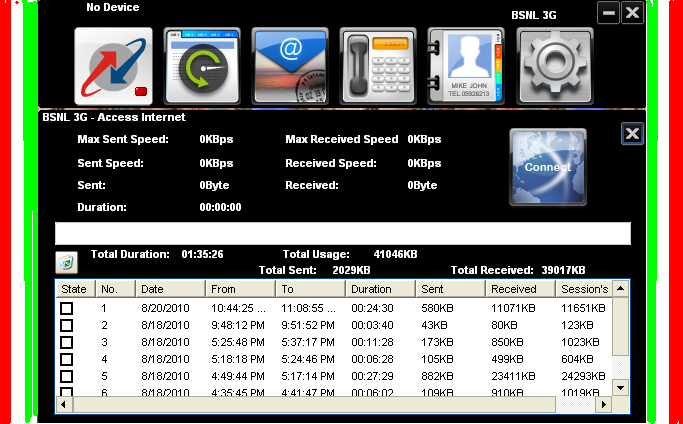Click the vertical scrollbar down arrow
Image resolution: width=683 pixels, height=424 pixels.
tap(621, 387)
